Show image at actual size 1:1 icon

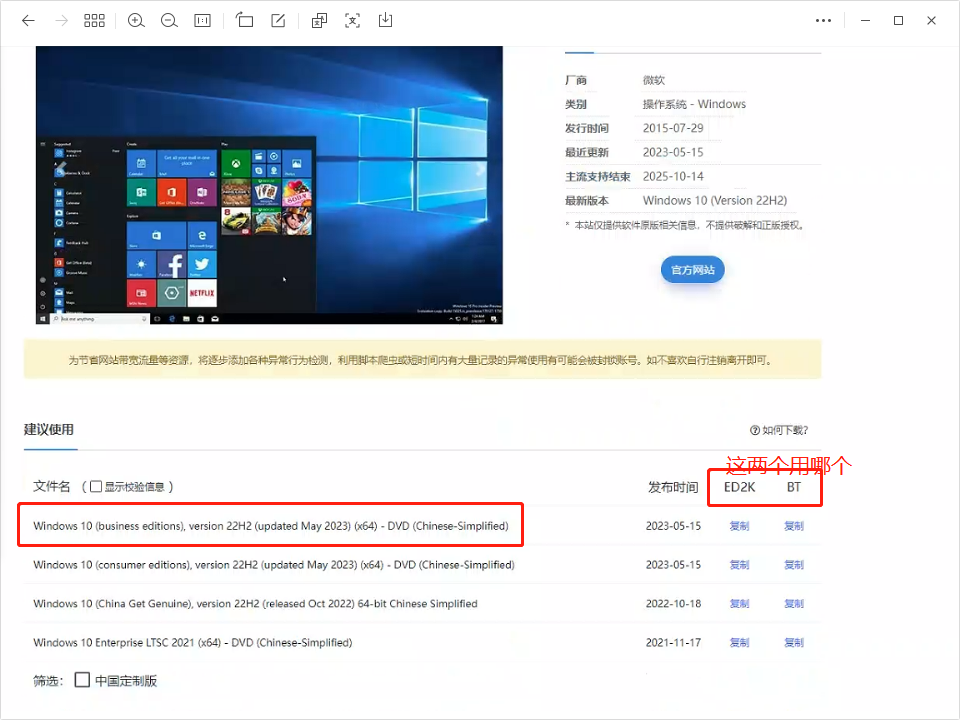coord(202,21)
